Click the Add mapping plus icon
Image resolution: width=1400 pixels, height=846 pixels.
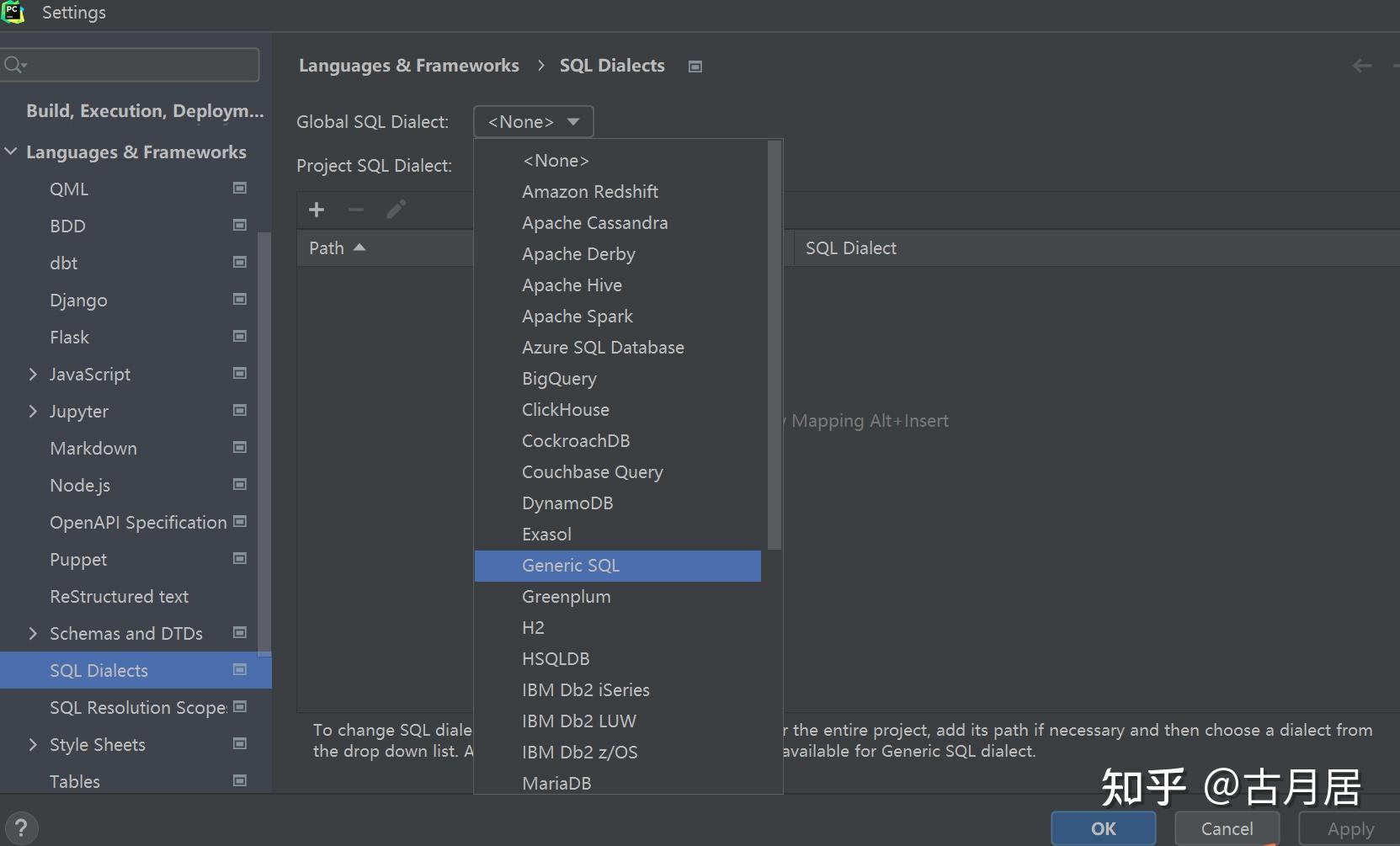tap(317, 210)
